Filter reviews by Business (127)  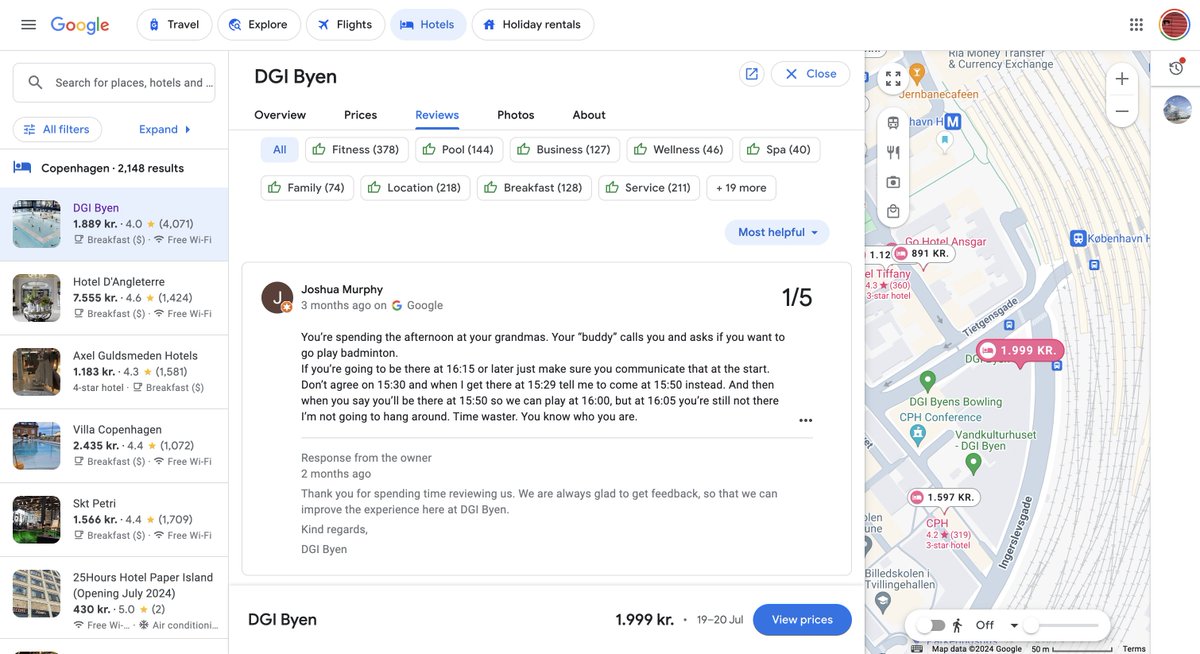point(564,150)
